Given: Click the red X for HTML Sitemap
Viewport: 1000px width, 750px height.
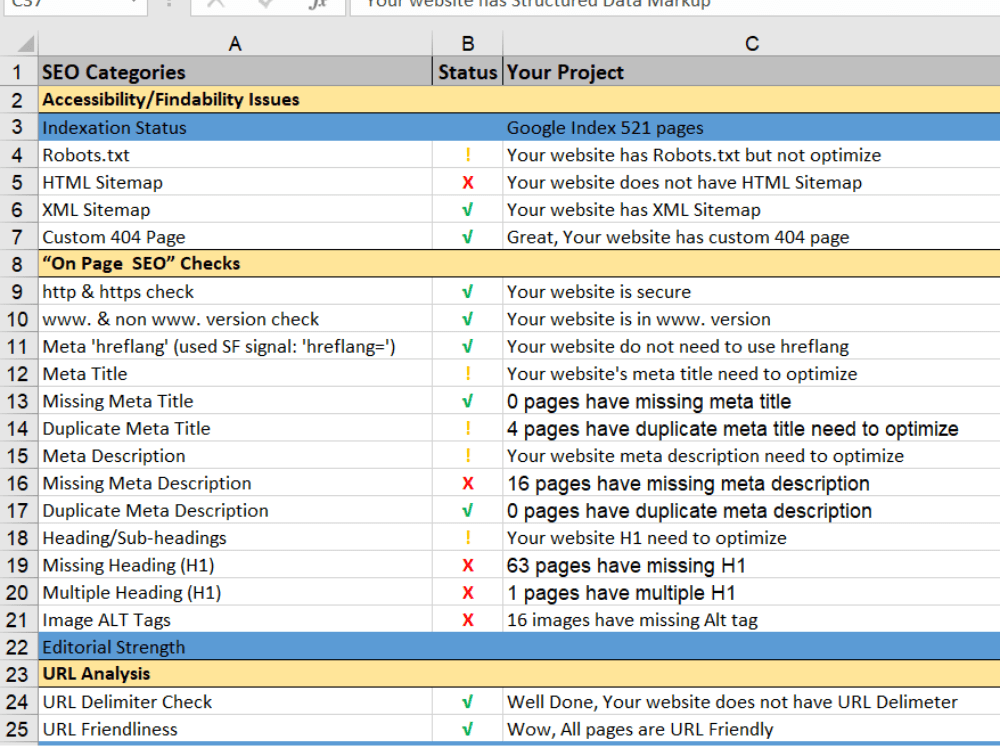Looking at the screenshot, I should click(x=467, y=182).
